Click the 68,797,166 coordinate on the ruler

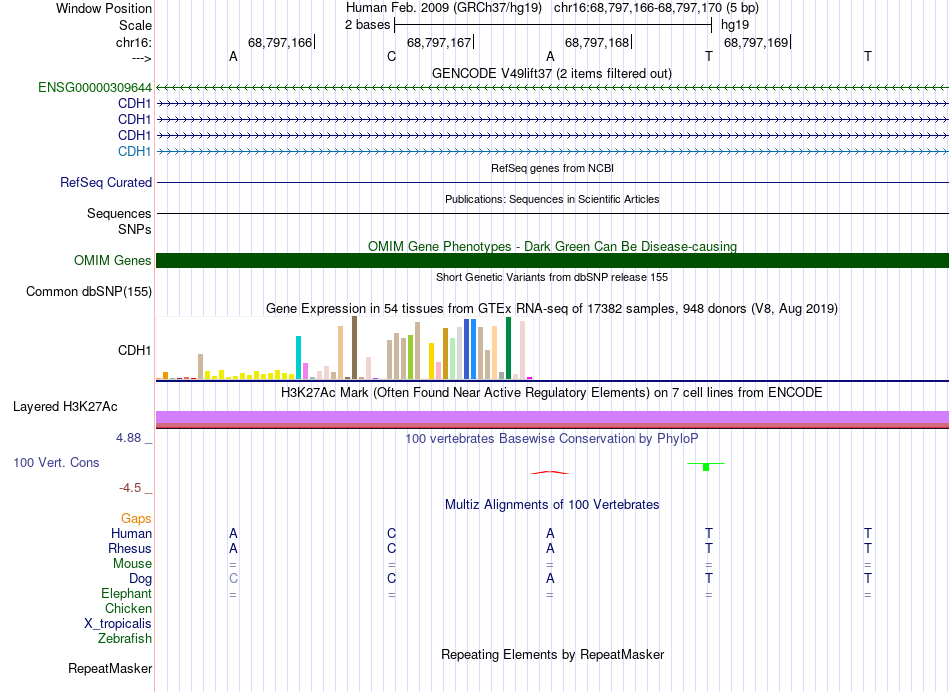tap(280, 42)
